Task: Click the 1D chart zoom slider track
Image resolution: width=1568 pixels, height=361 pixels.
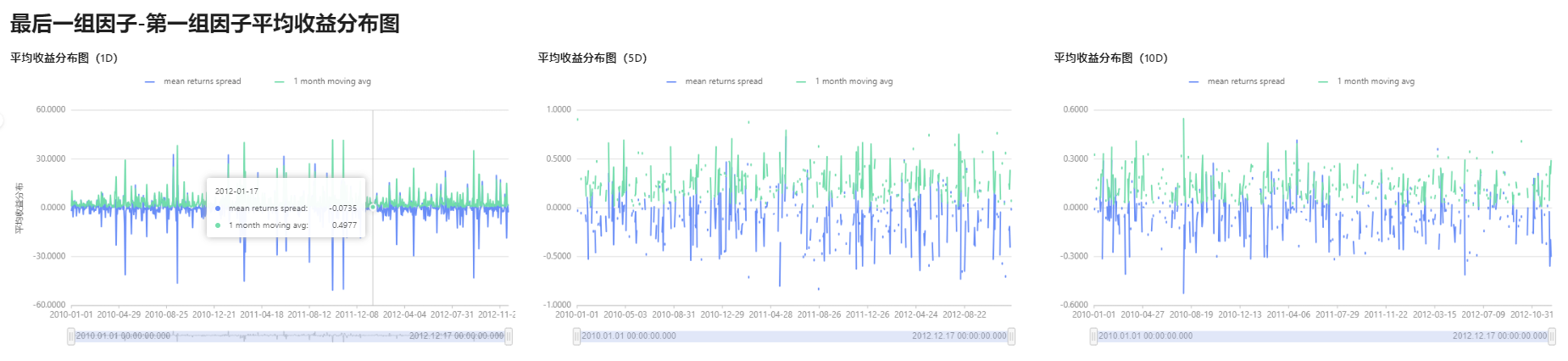Action: pyautogui.click(x=290, y=336)
